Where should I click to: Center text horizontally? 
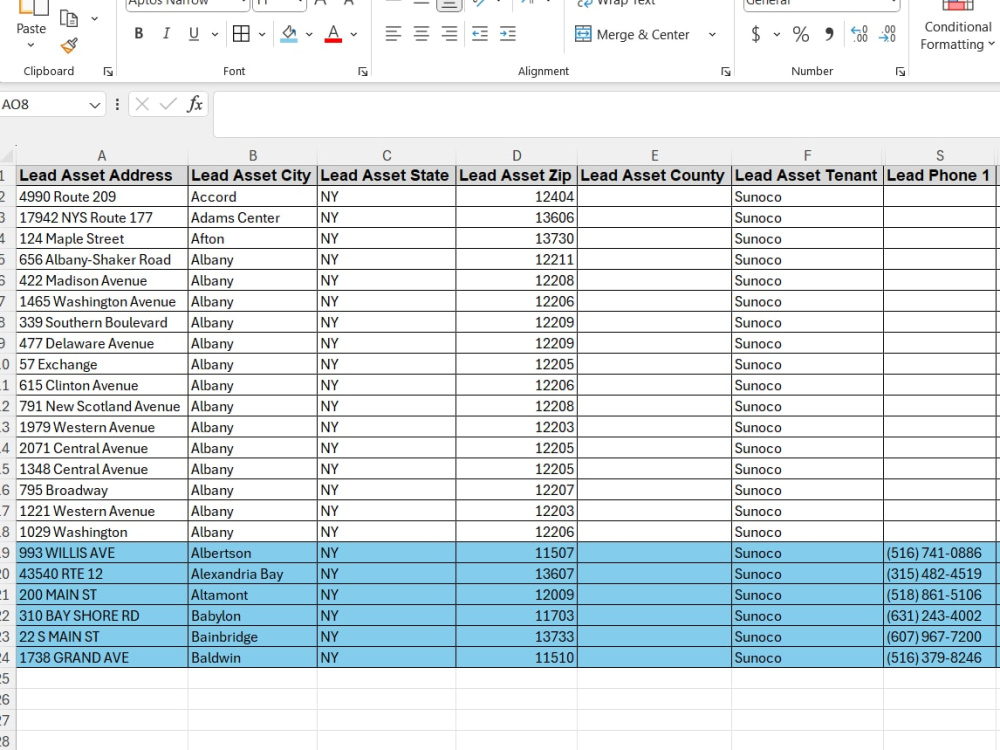pyautogui.click(x=422, y=34)
